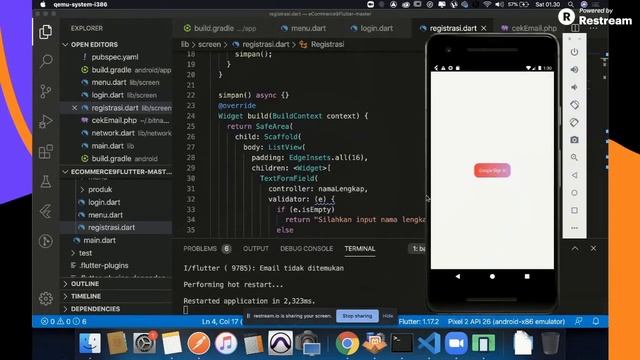This screenshot has height=360, width=640.
Task: Open the Test flask view
Action: [46, 181]
